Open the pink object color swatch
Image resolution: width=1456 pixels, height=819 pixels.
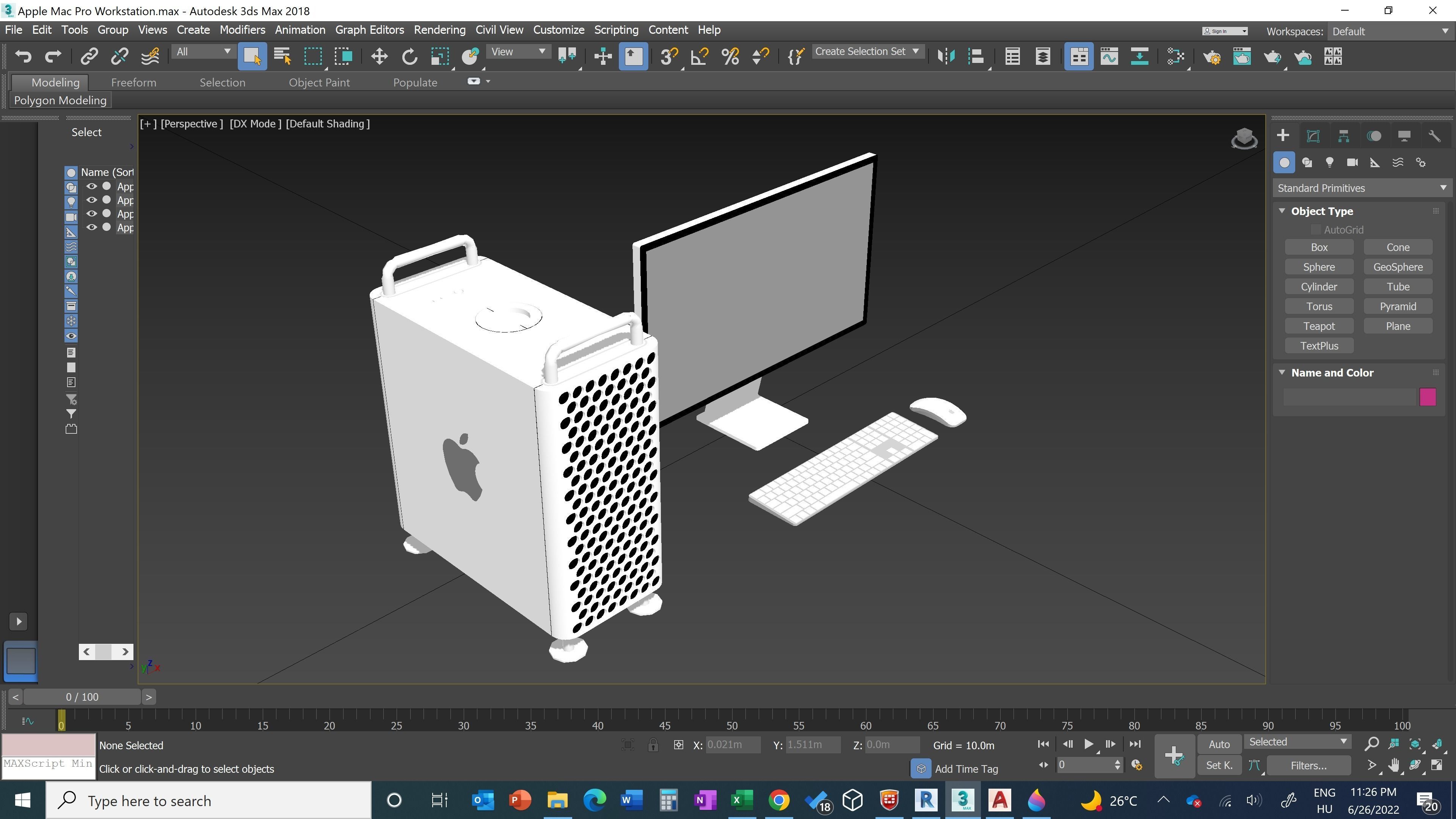pos(1427,397)
